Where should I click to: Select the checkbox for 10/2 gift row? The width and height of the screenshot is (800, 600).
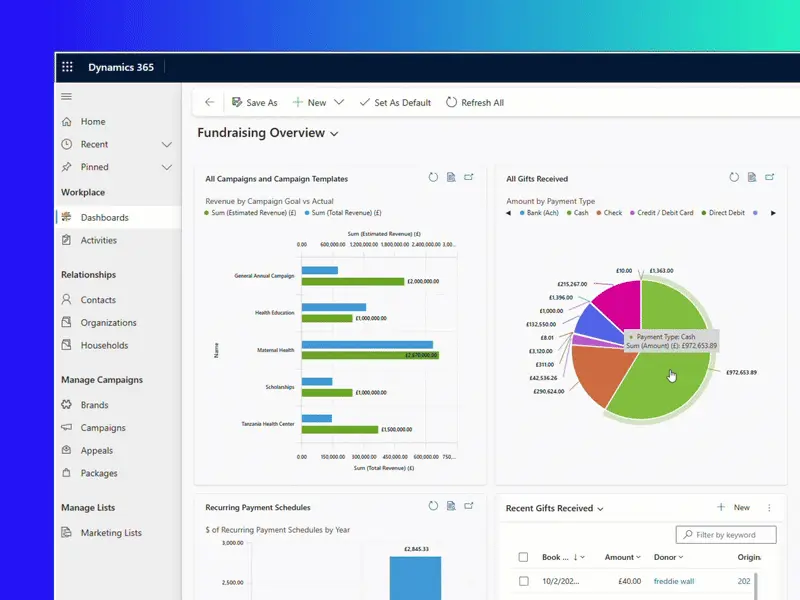pos(523,581)
